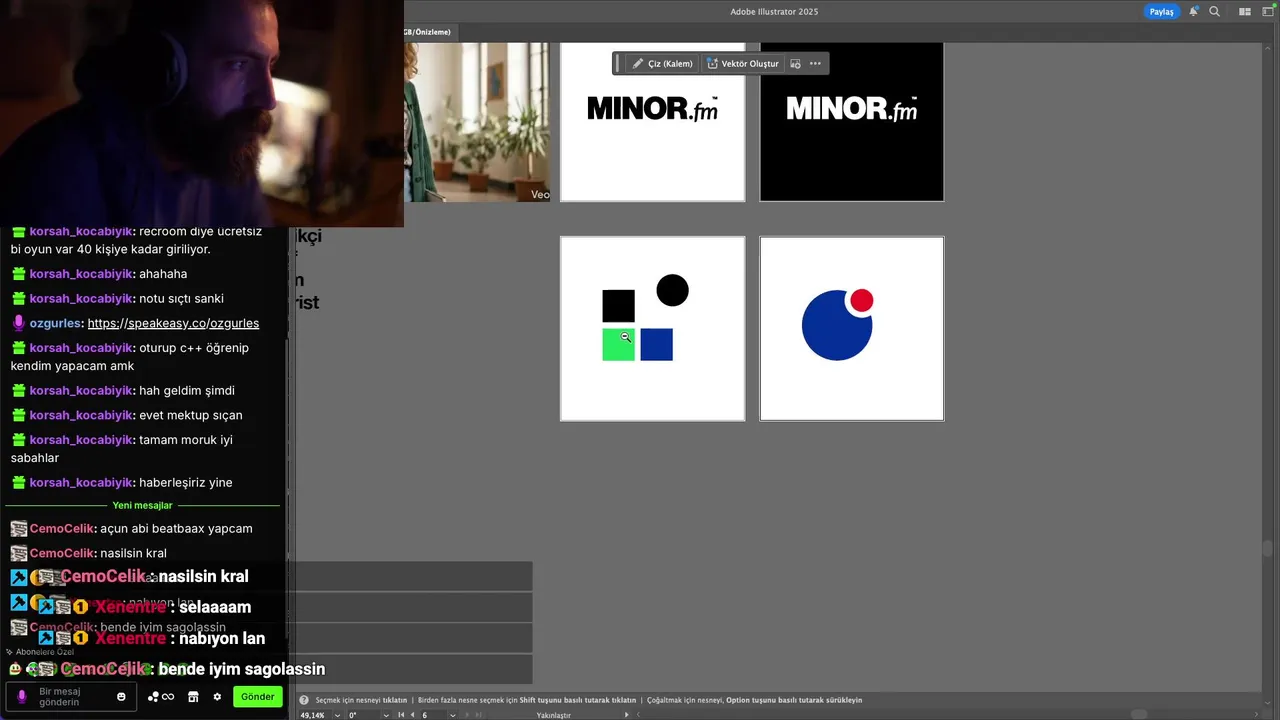Screen dimensions: 1280x720
Task: Open the workspace switcher icon
Action: pyautogui.click(x=1267, y=12)
